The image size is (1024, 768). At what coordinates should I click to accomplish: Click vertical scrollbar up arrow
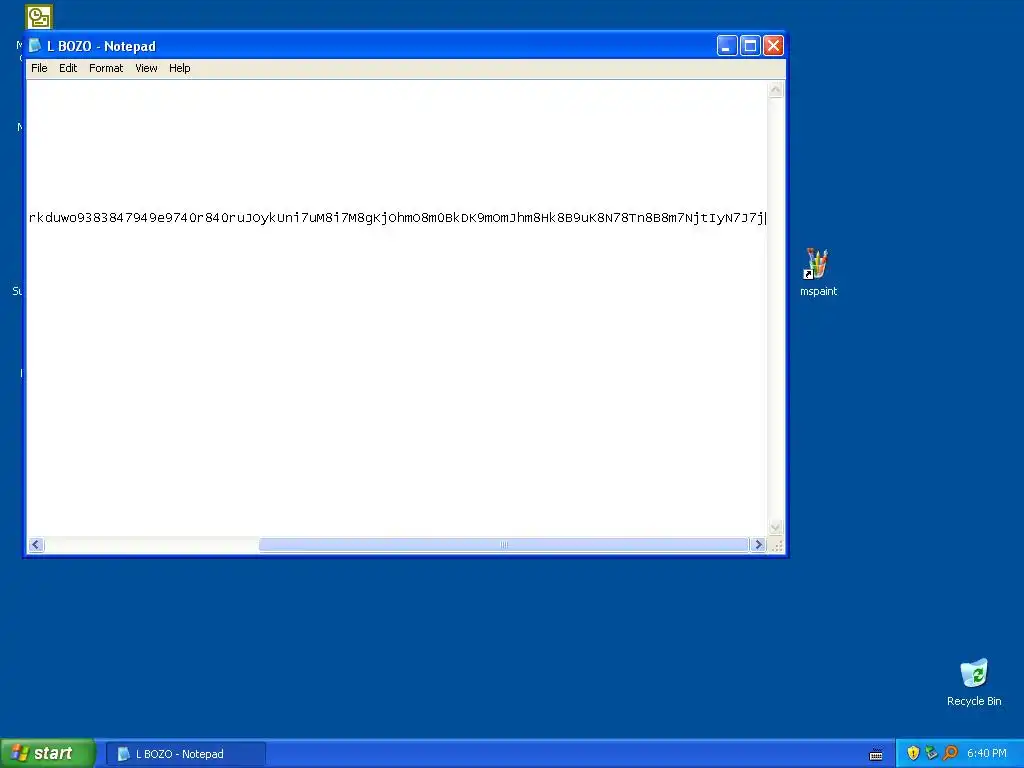[776, 89]
